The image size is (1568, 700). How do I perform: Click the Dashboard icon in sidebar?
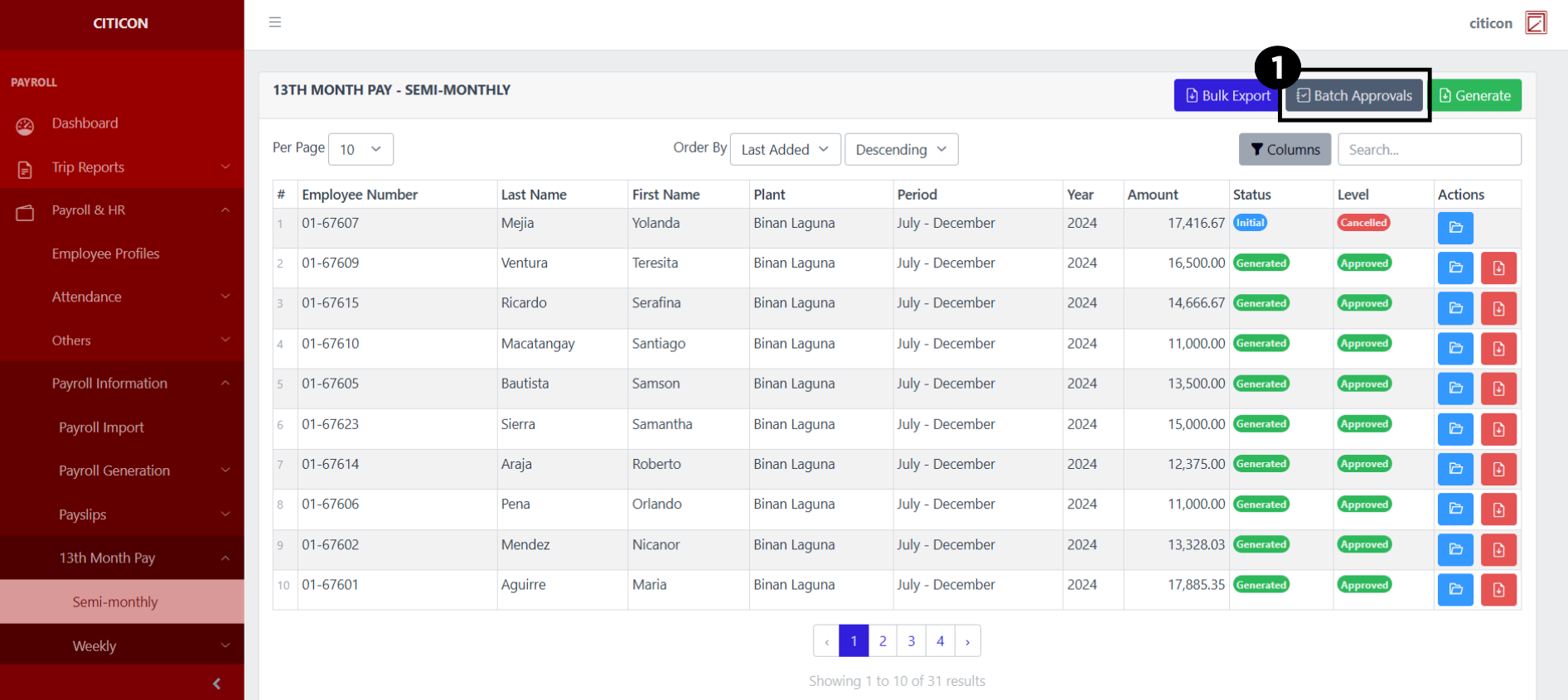25,125
